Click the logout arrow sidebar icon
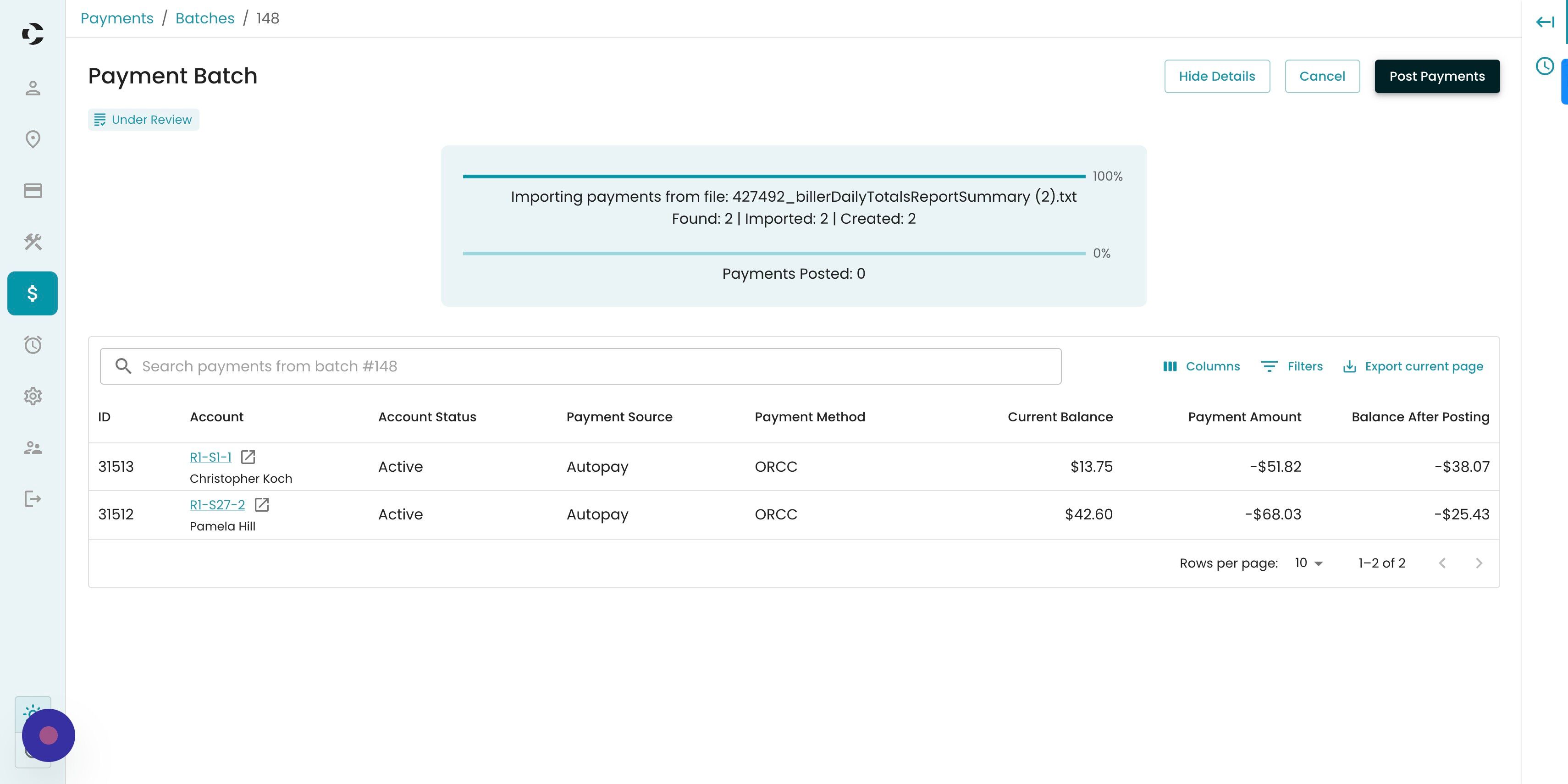The width and height of the screenshot is (1568, 784). (33, 499)
